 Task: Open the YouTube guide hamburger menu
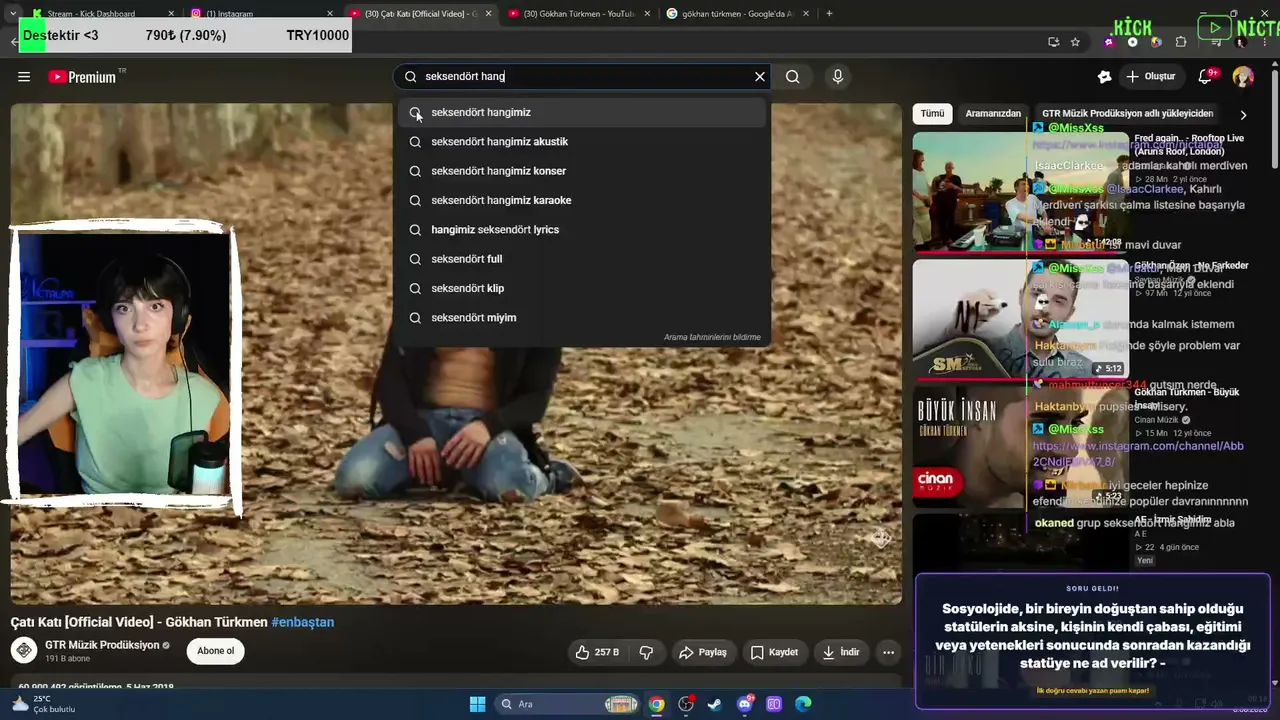(24, 77)
